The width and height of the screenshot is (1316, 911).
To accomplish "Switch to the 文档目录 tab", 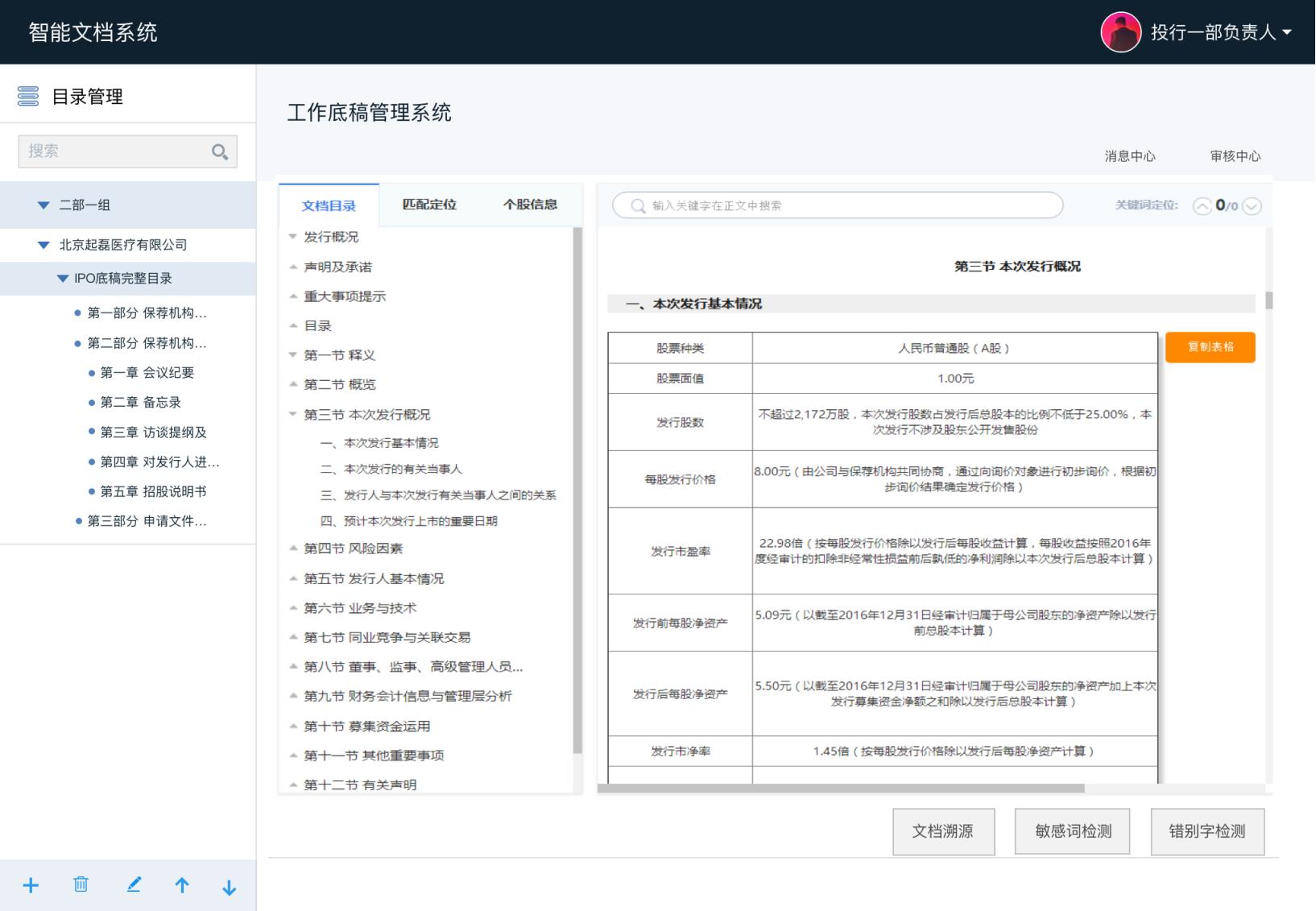I will click(x=329, y=205).
